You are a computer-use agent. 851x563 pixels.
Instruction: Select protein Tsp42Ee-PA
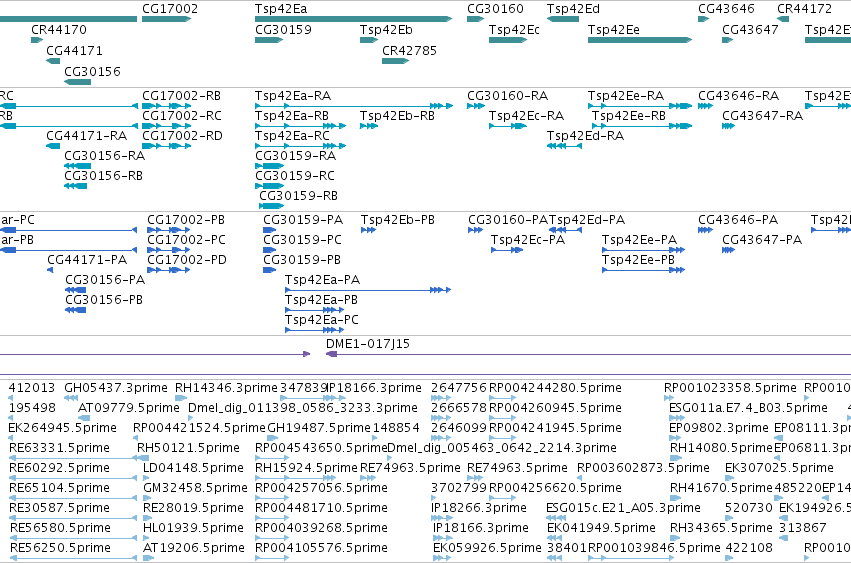click(x=639, y=240)
